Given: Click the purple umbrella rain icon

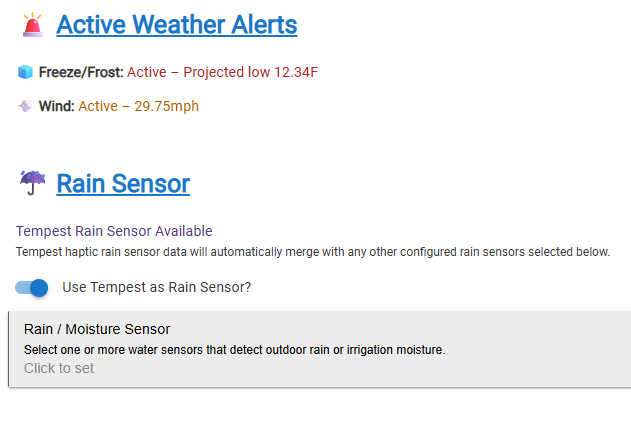Looking at the screenshot, I should tap(33, 183).
